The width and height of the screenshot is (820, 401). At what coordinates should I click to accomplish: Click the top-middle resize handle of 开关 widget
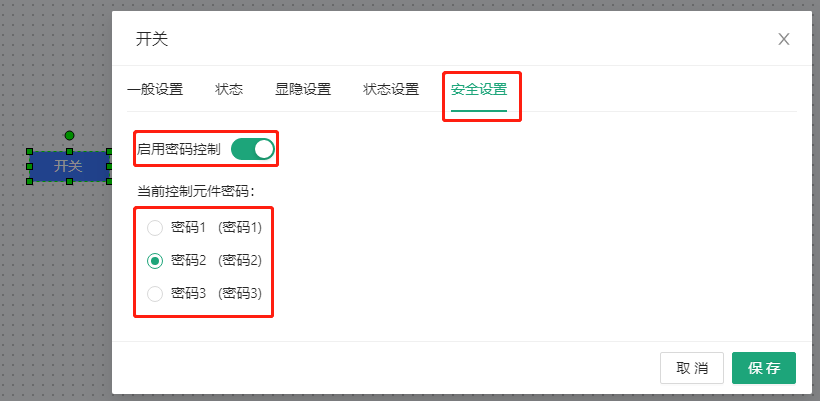(x=69, y=151)
